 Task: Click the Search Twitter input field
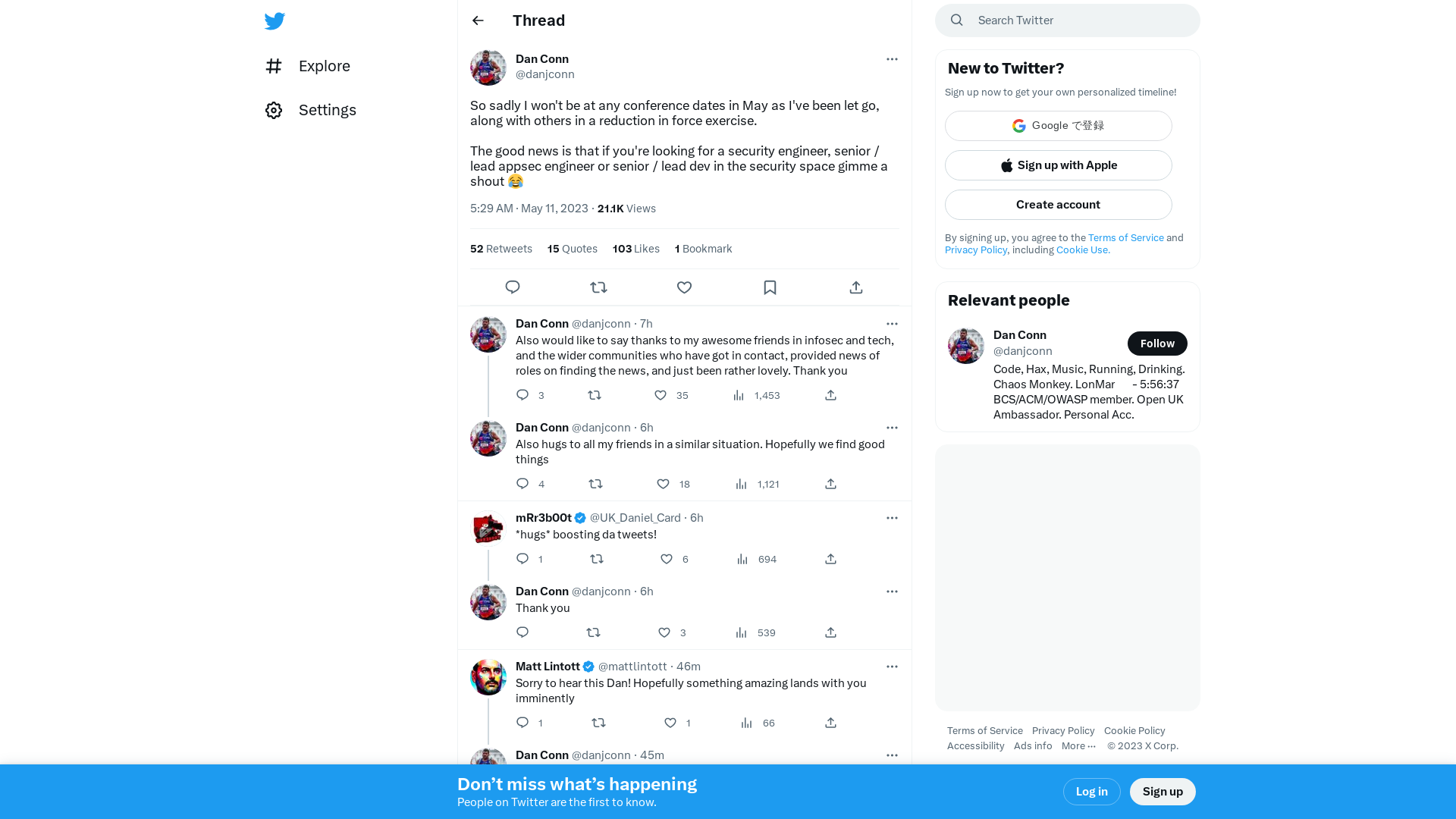1067,19
